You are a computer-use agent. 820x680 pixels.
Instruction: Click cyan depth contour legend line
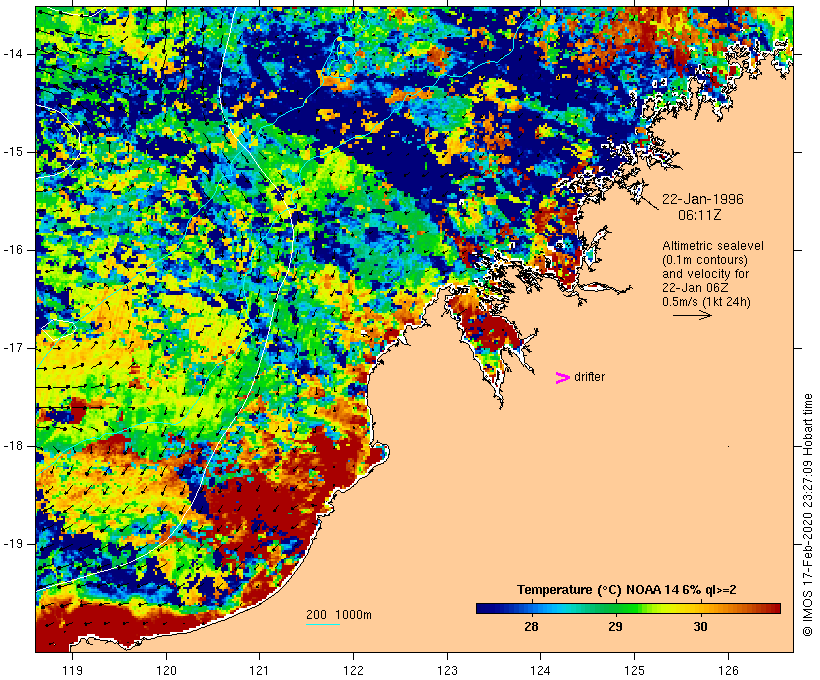point(323,624)
